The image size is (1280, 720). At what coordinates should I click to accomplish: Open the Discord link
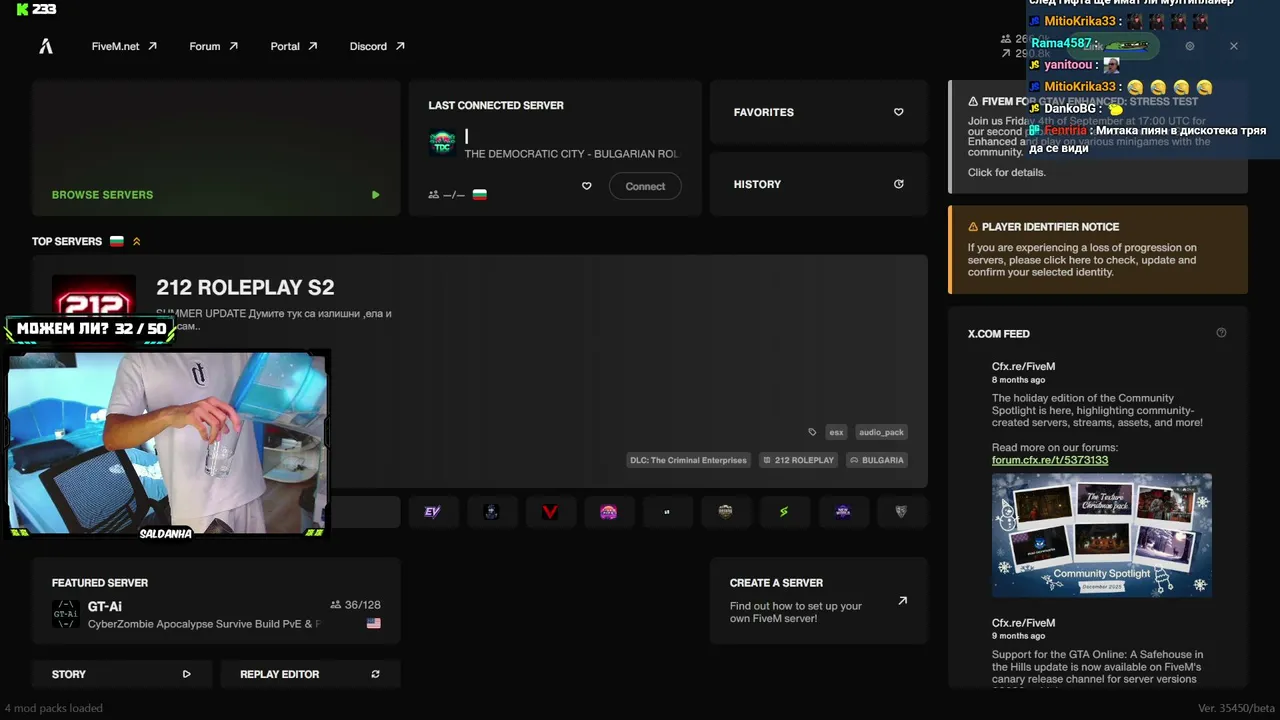pos(377,46)
